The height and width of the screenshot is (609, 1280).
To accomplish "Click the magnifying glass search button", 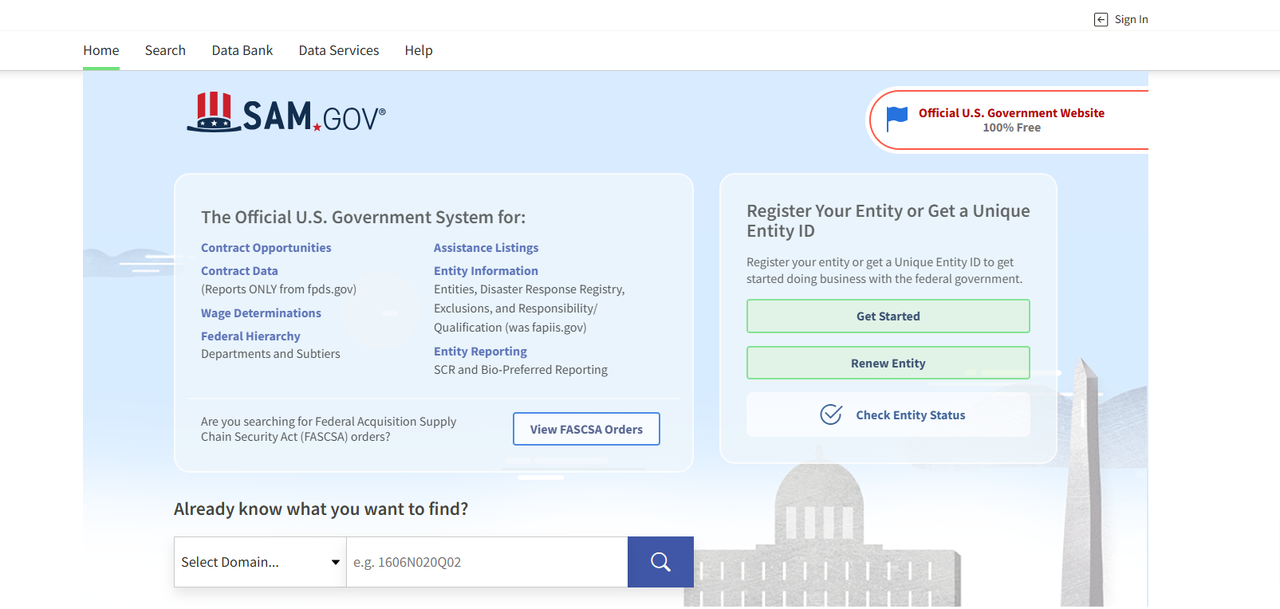I will coord(660,562).
